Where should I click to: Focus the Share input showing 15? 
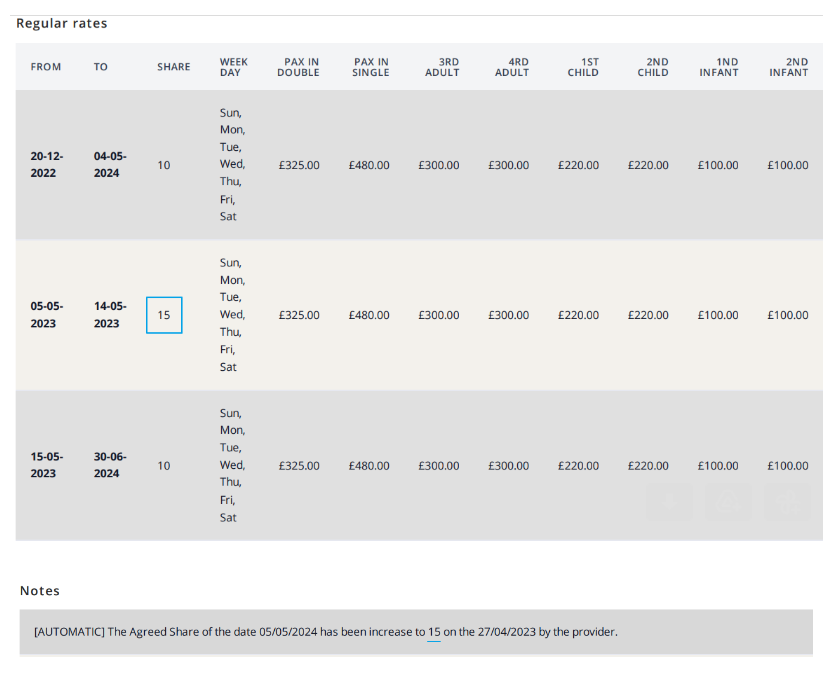coord(164,315)
